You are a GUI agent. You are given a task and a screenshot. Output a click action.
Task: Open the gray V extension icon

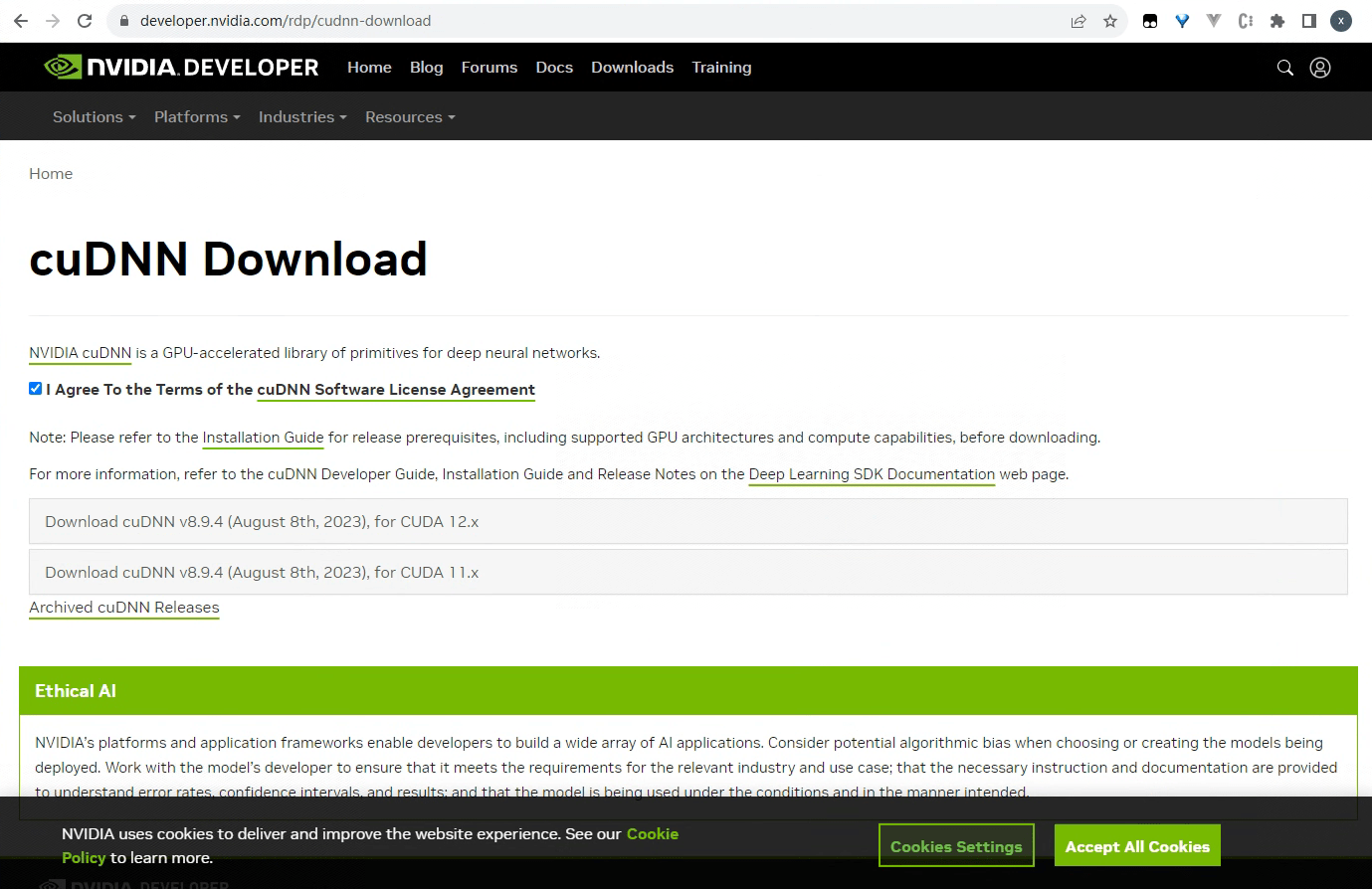pos(1214,21)
